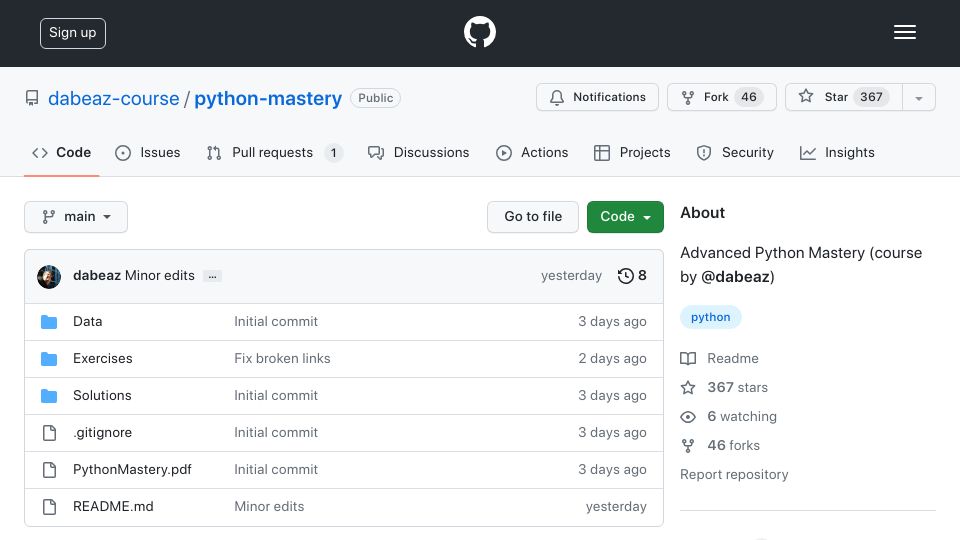Expand the green Code dropdown
The image size is (960, 540).
click(625, 217)
